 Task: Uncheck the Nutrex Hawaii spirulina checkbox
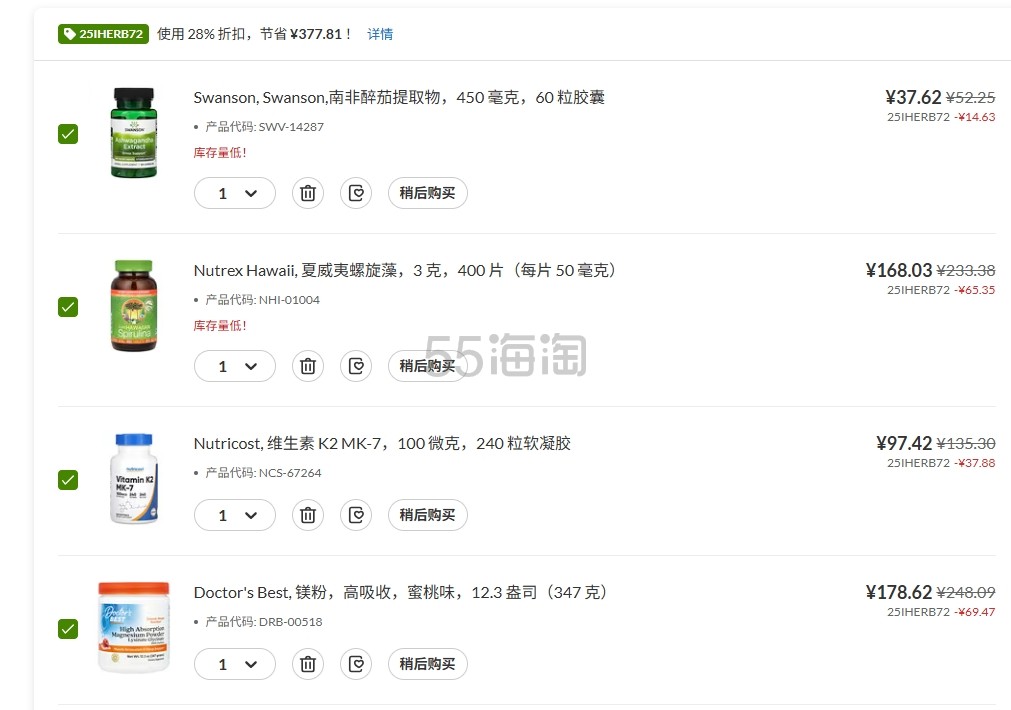click(x=68, y=307)
